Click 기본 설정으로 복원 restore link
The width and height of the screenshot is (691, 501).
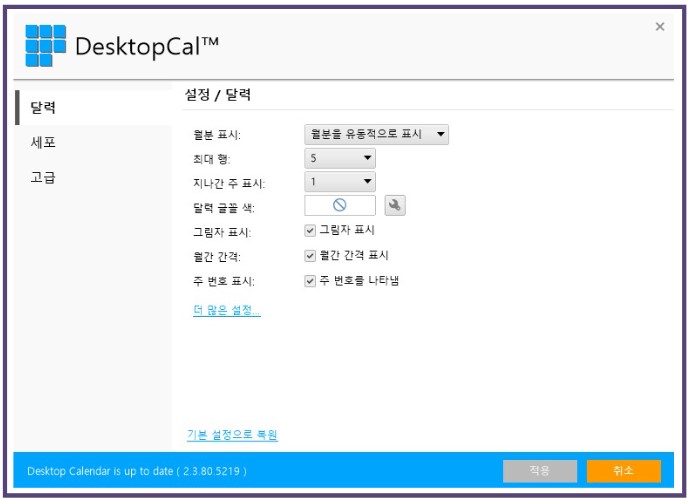[x=232, y=435]
